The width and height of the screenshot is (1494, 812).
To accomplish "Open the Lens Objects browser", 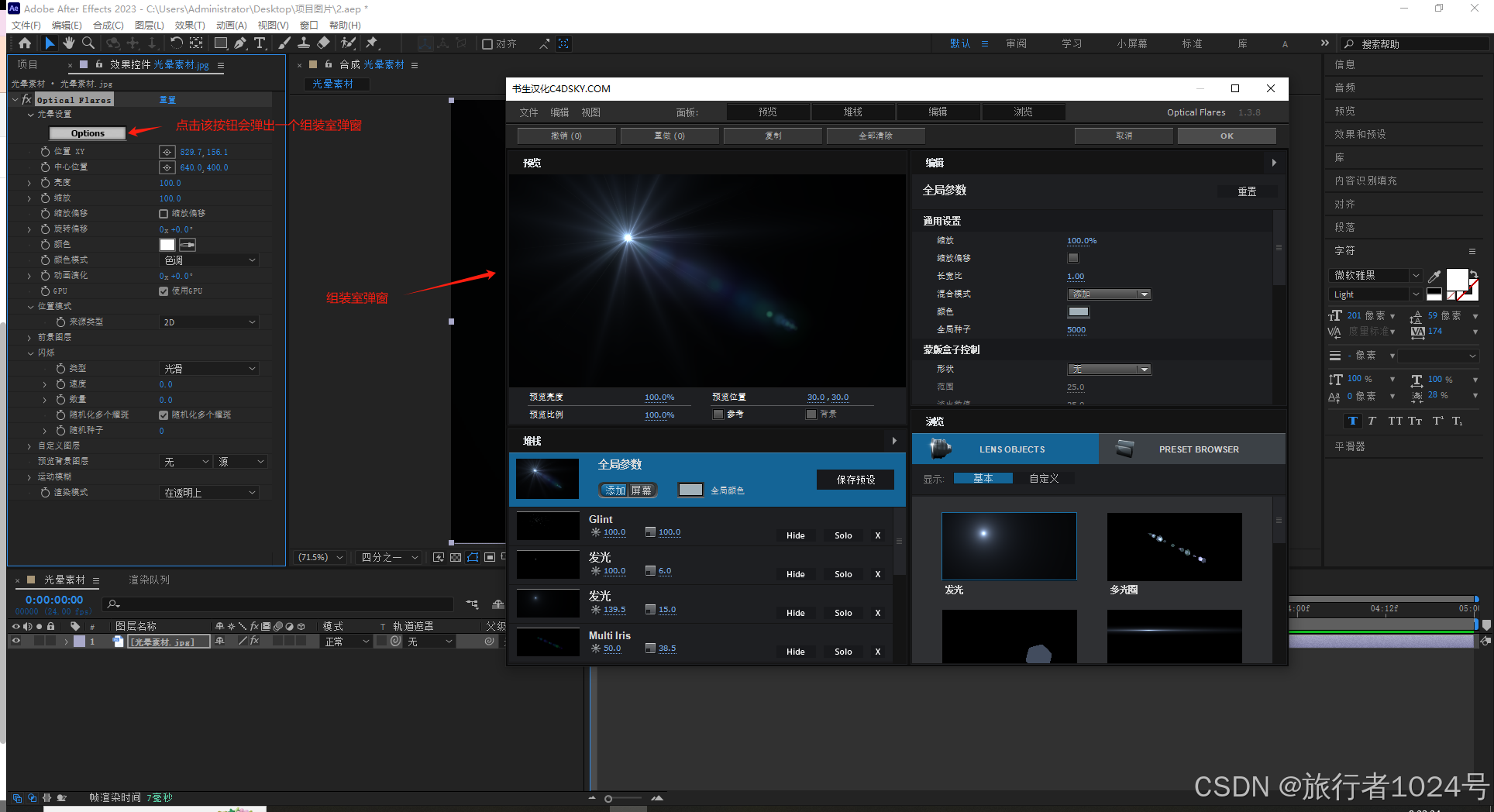I will tap(1005, 449).
